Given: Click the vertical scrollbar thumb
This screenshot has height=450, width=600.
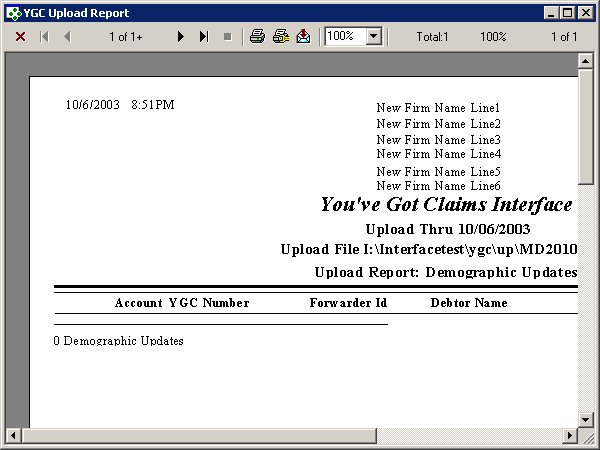Looking at the screenshot, I should click(x=586, y=127).
